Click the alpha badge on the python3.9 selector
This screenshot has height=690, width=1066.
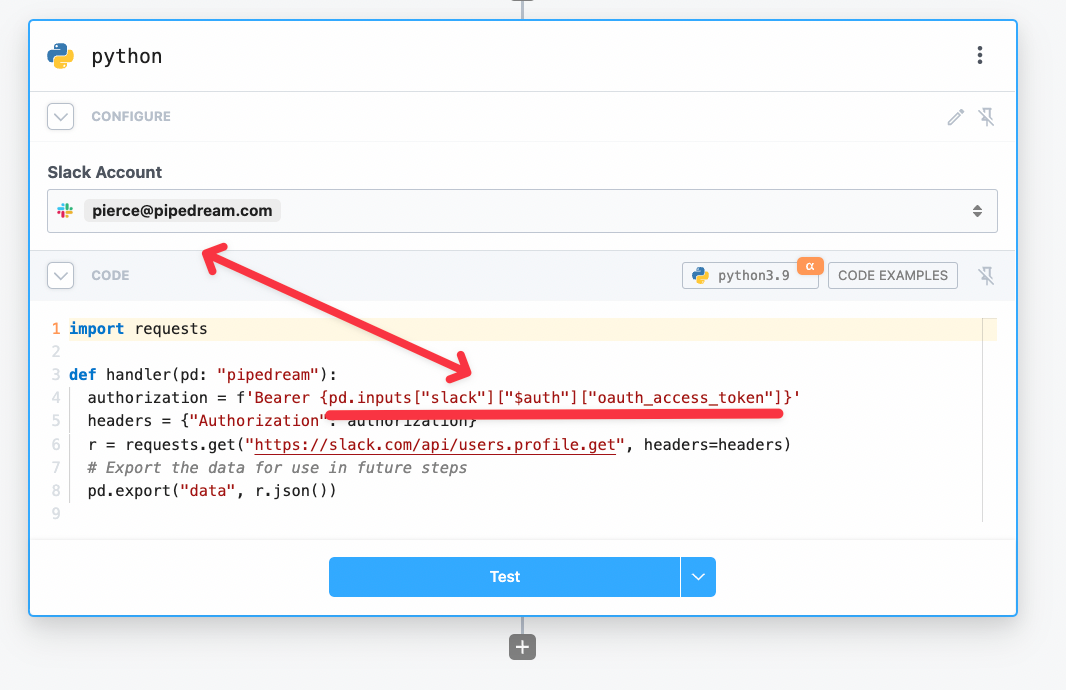click(x=808, y=265)
